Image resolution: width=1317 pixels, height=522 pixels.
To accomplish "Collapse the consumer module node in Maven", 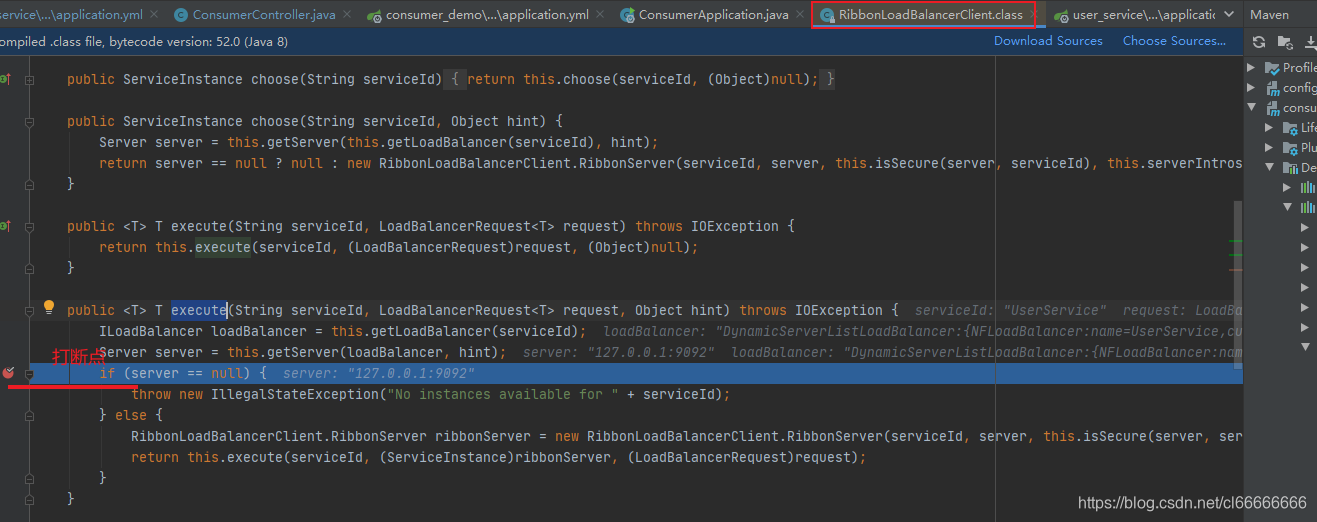I will tap(1251, 107).
